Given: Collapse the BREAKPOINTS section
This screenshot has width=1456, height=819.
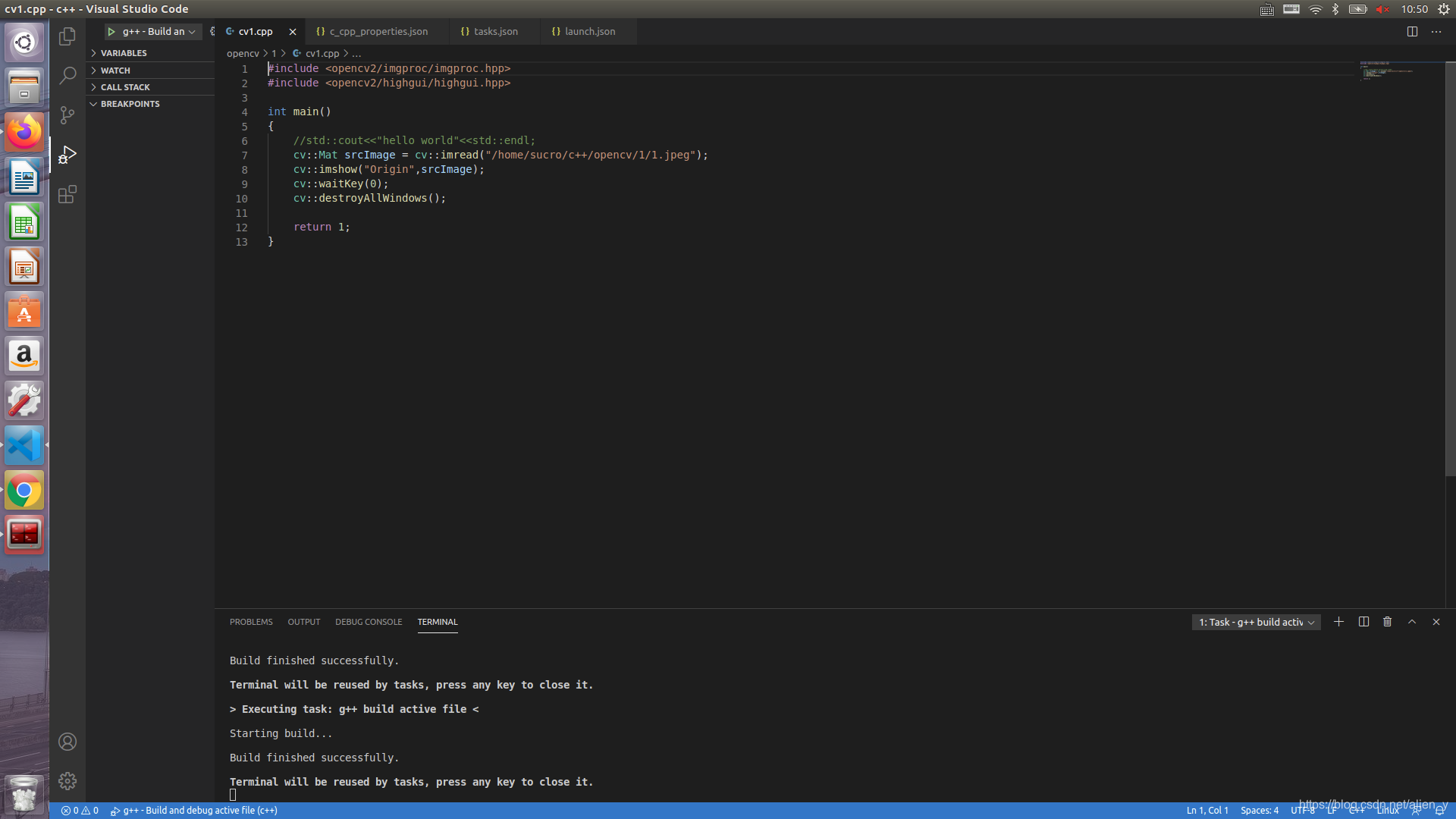Looking at the screenshot, I should coord(150,104).
